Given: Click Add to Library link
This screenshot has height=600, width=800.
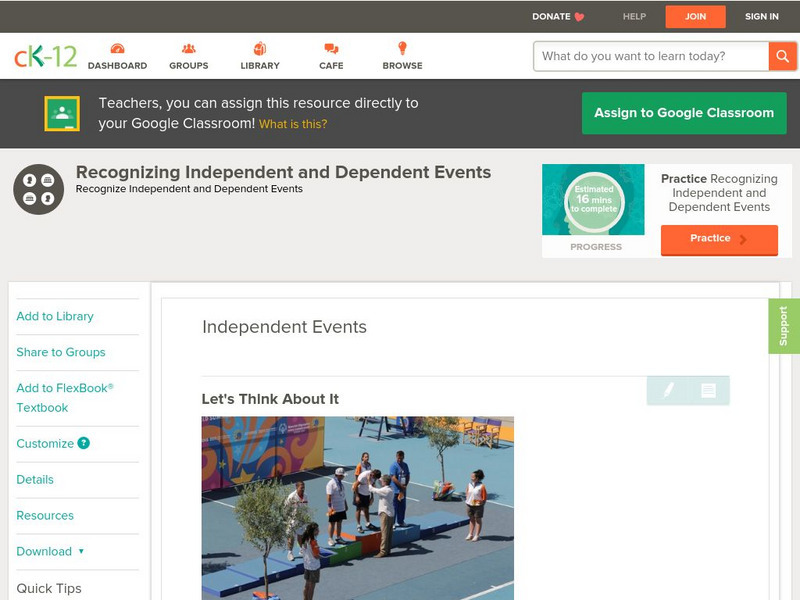Looking at the screenshot, I should coord(55,316).
